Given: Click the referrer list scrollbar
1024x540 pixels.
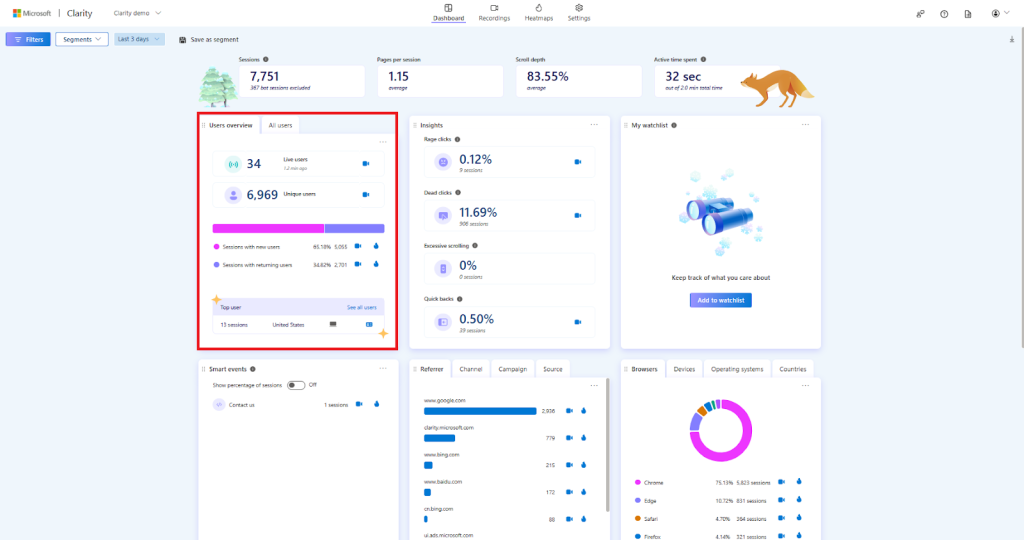Looking at the screenshot, I should pos(607,445).
